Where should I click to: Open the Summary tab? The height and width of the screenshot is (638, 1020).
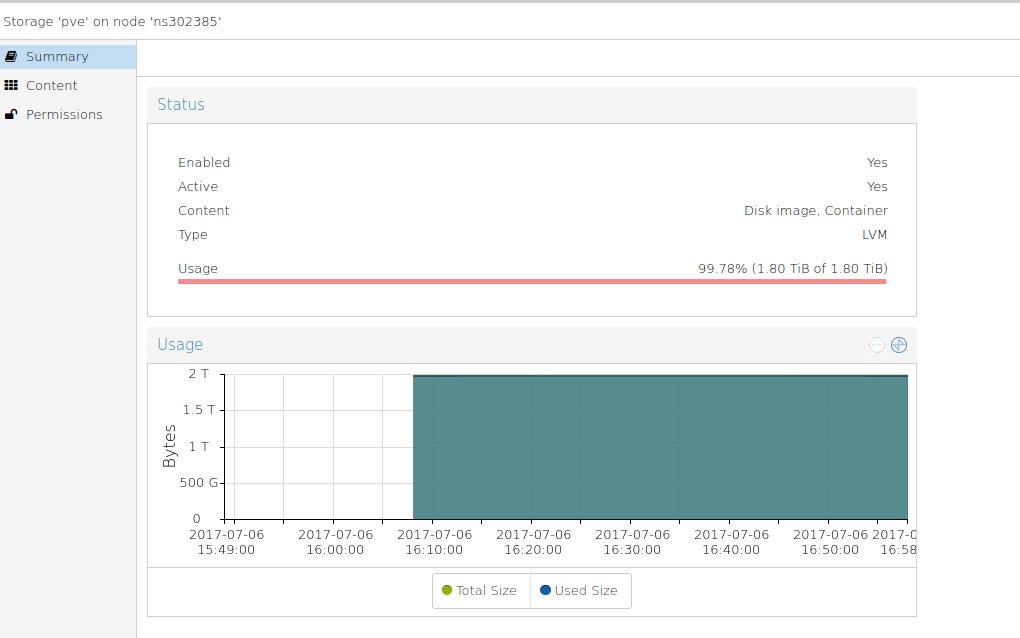tap(68, 57)
